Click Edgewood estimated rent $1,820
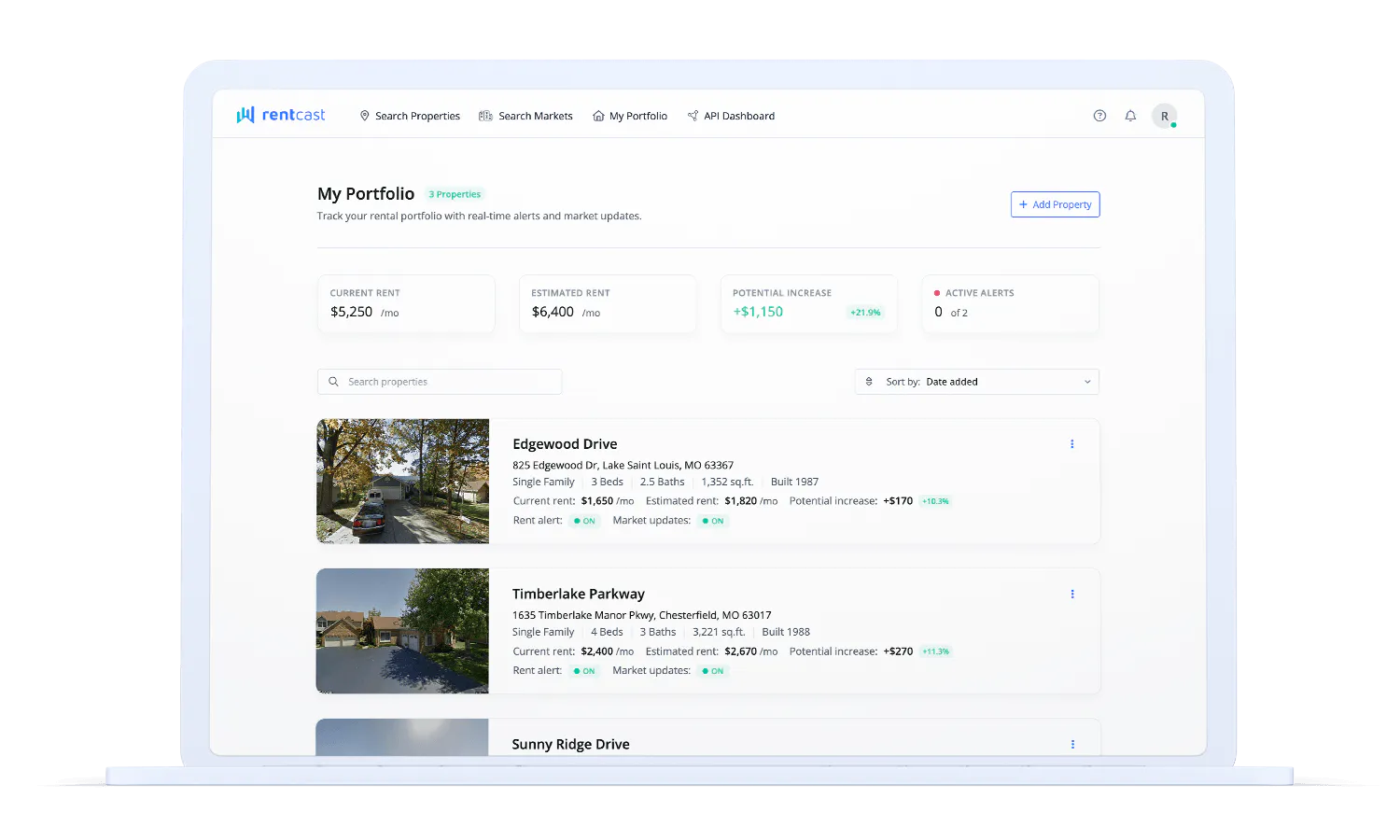The height and width of the screenshot is (840, 1400). point(740,501)
